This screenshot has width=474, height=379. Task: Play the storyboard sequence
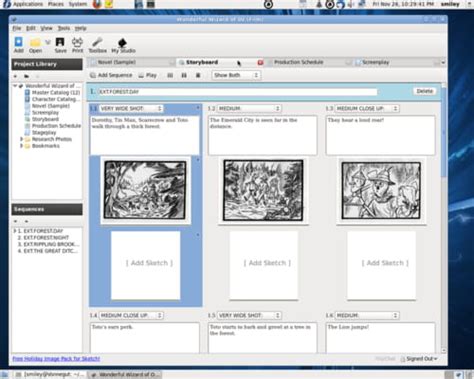(148, 75)
